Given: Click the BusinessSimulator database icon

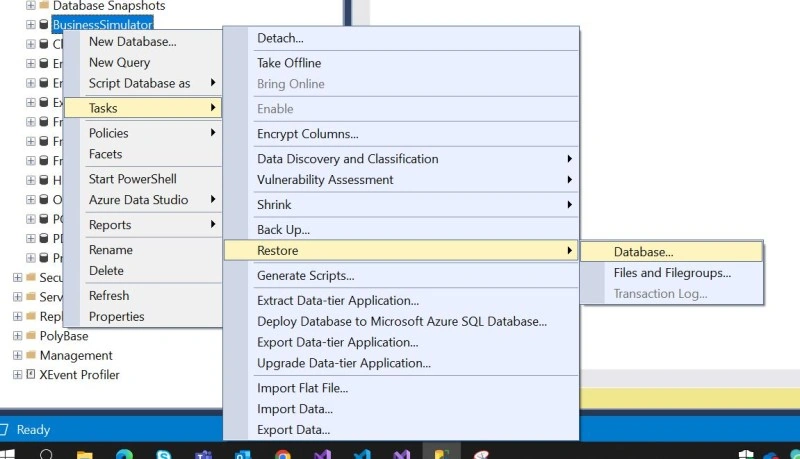Looking at the screenshot, I should [44, 24].
